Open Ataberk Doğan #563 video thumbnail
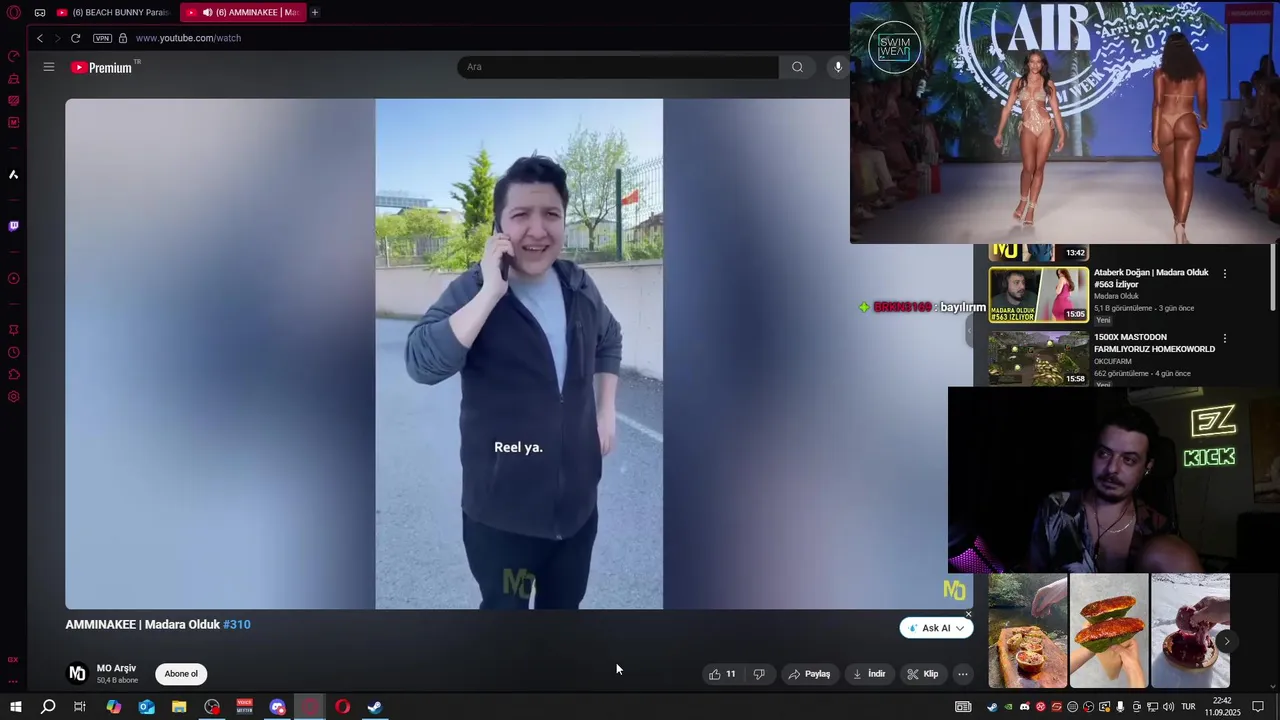 [1038, 294]
